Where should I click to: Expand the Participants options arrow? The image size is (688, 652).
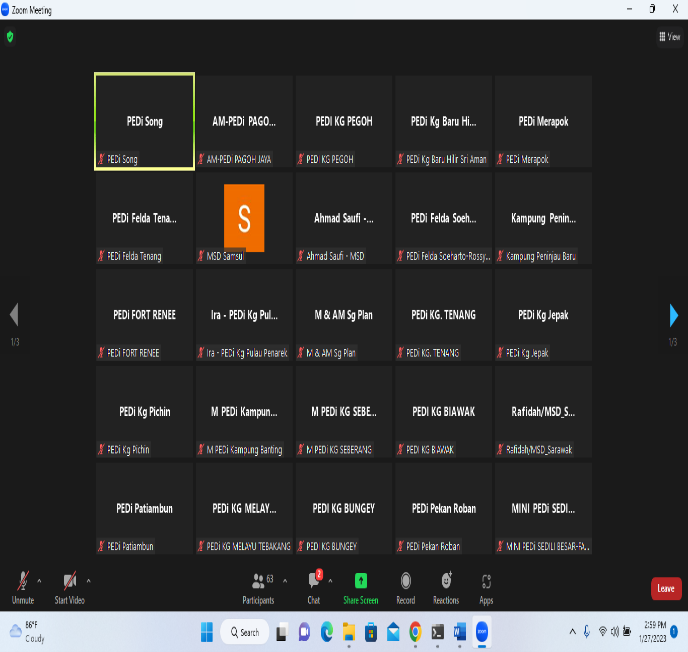click(x=285, y=580)
